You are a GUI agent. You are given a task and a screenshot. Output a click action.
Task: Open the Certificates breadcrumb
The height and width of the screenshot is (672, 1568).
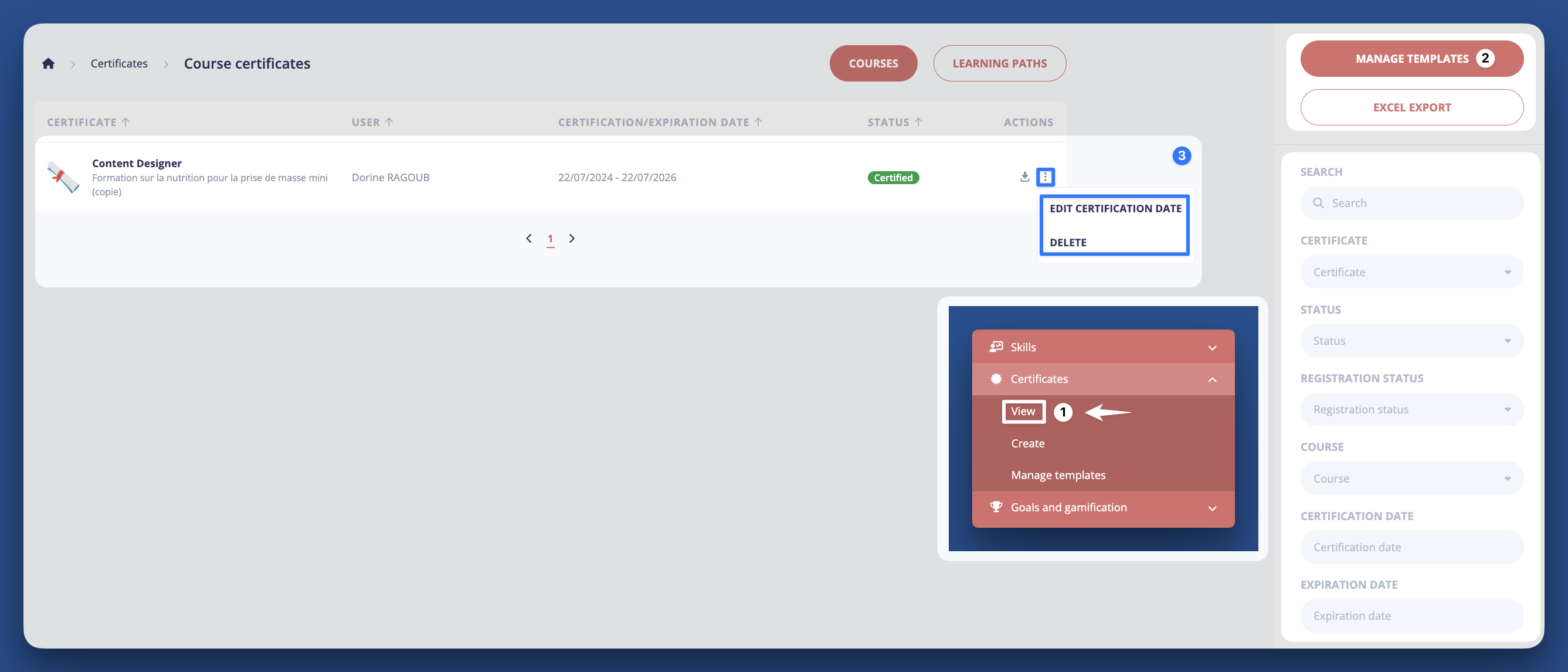[119, 63]
